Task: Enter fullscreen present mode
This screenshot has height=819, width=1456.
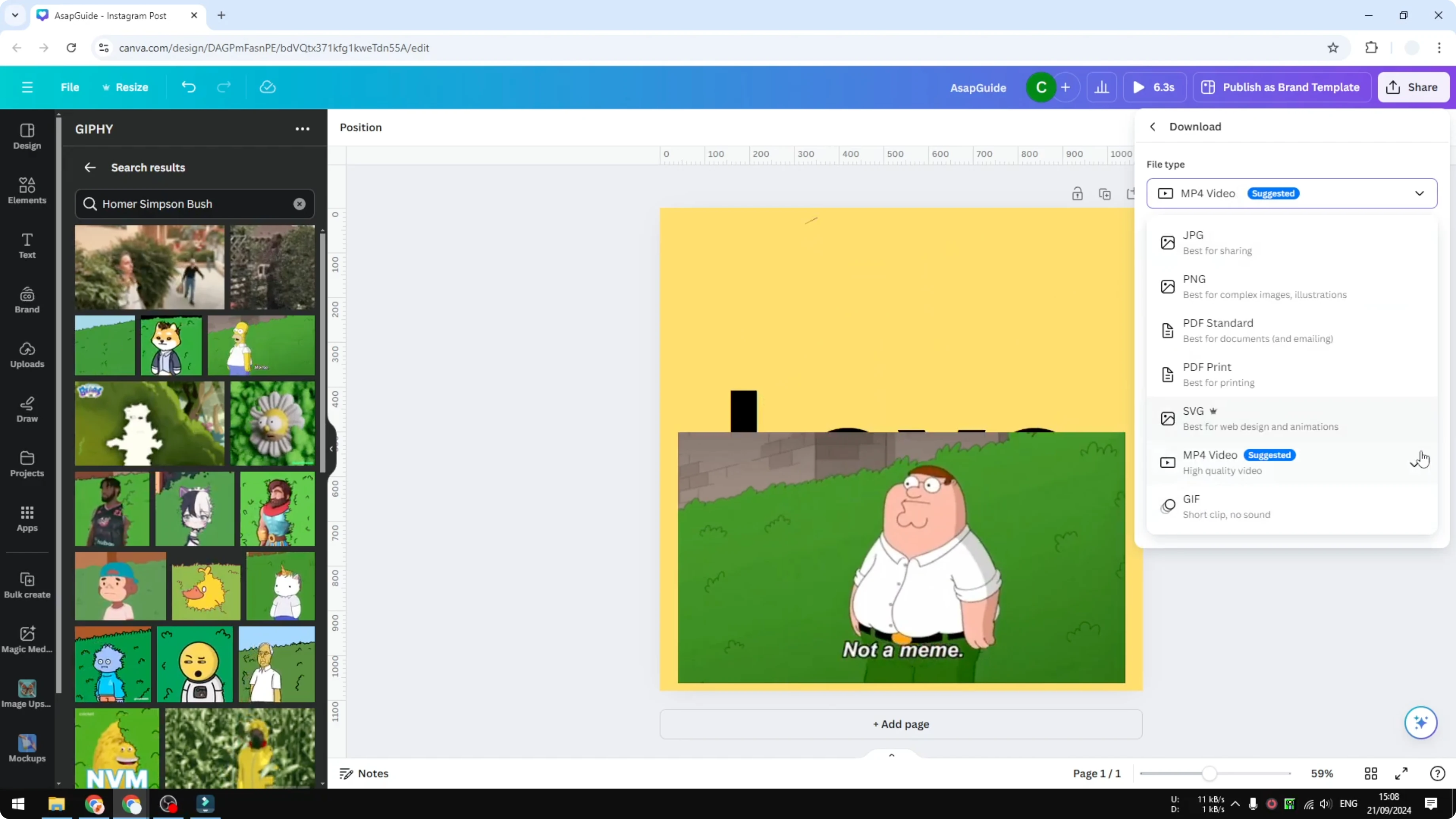Action: click(1402, 773)
